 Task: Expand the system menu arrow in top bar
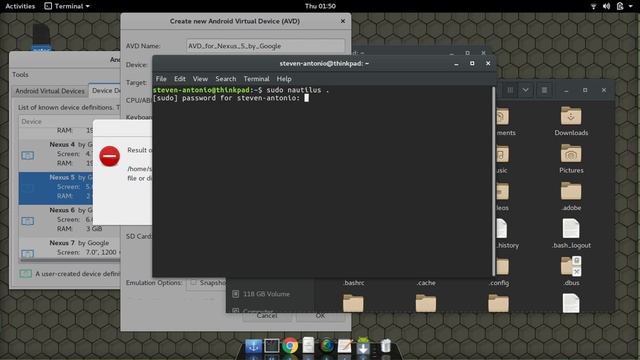[x=631, y=6]
